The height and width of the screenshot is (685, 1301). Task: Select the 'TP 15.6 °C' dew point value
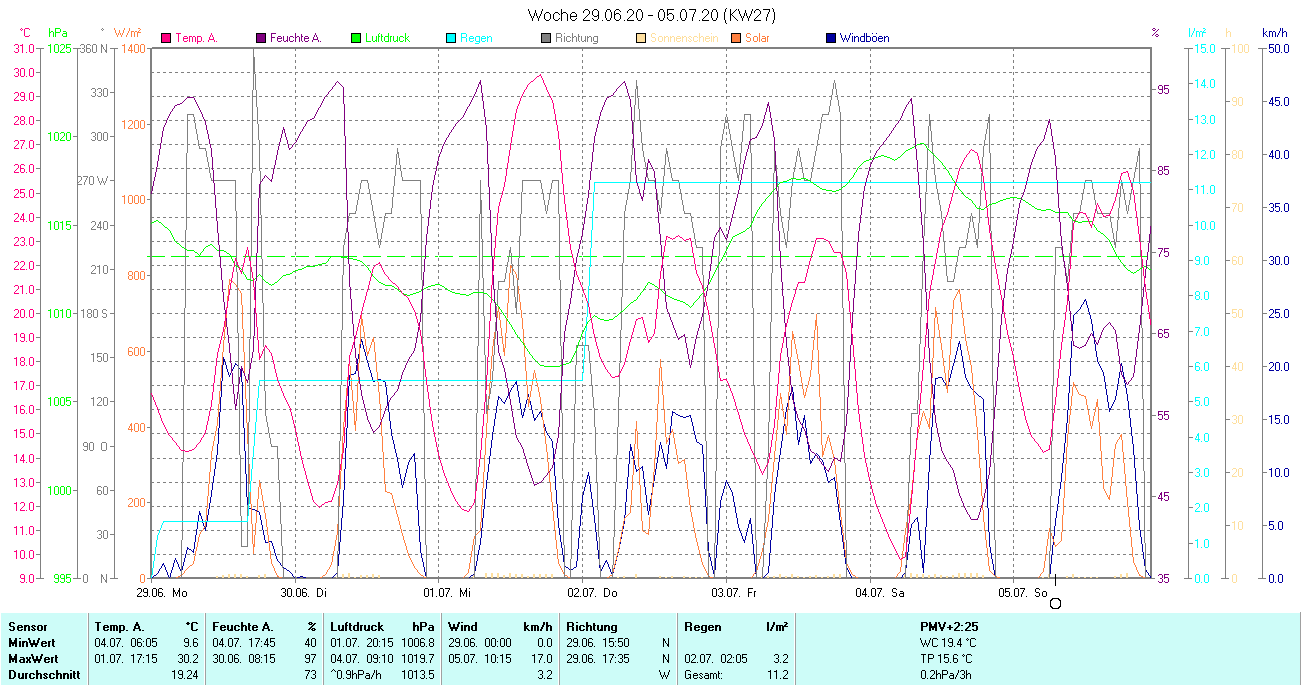(947, 658)
